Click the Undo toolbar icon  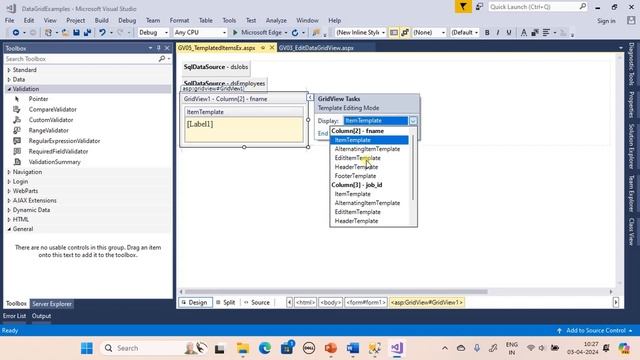point(102,32)
